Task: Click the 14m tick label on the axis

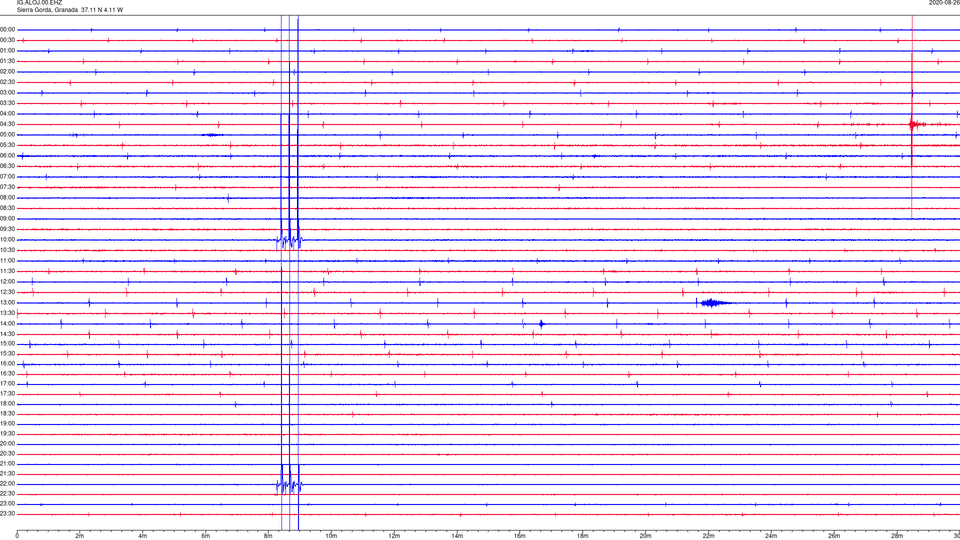Action: click(457, 536)
